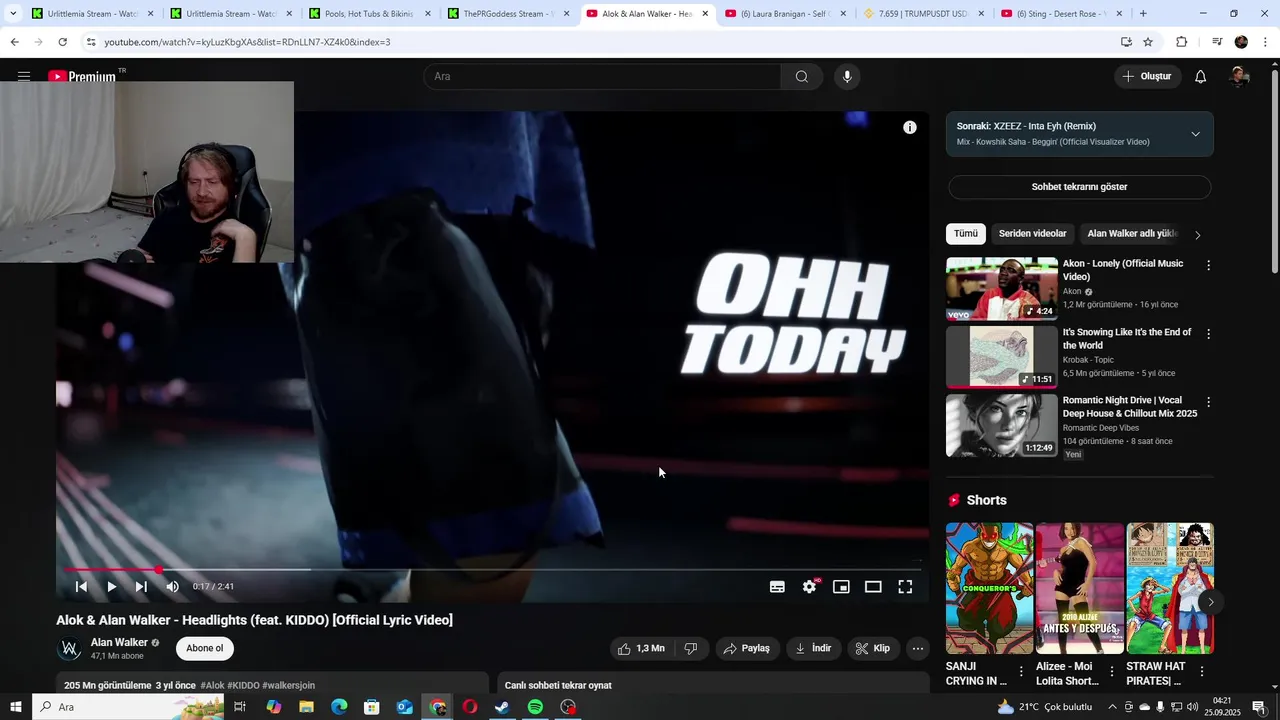Image resolution: width=1280 pixels, height=720 pixels.
Task: Switch to Sting - Desert Rose tab
Action: tap(1062, 14)
